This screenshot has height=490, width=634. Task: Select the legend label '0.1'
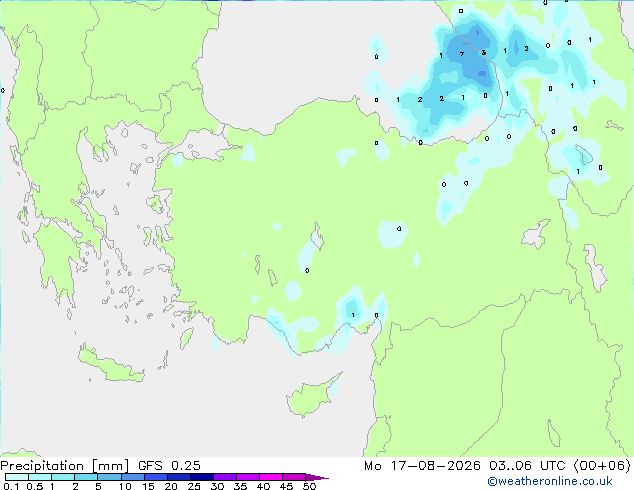[x=11, y=486]
